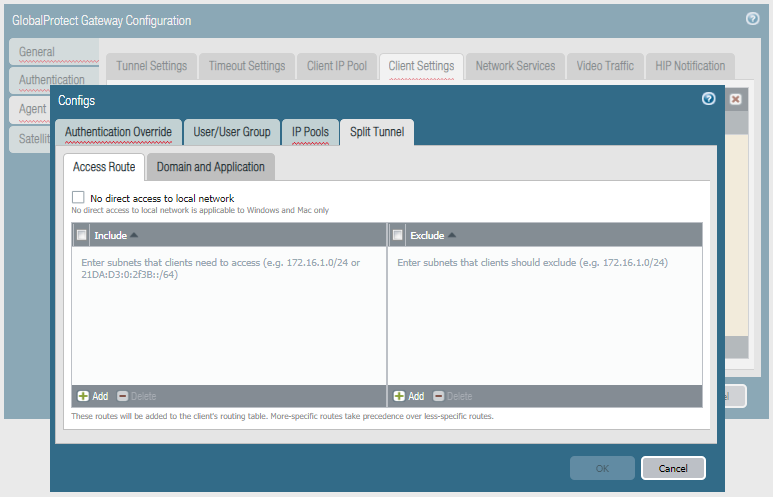
Task: Select Client Settings tab in gateway window
Action: pyautogui.click(x=421, y=66)
